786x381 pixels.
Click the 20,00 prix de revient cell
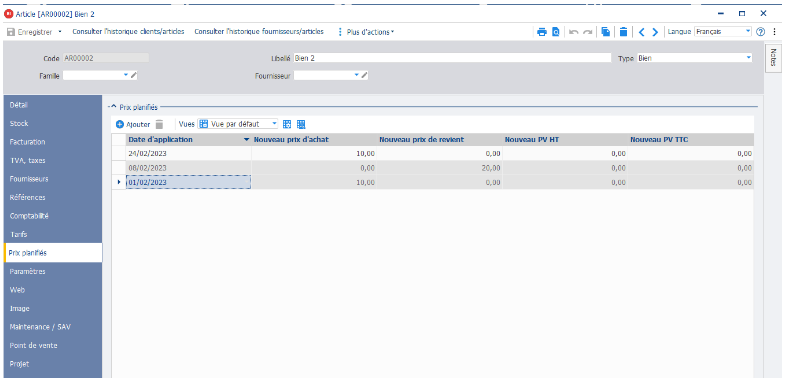click(440, 167)
